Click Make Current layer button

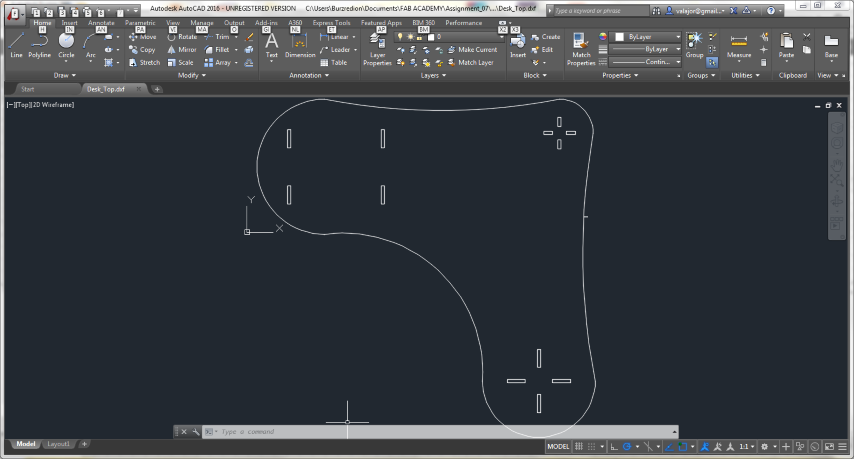pos(472,50)
